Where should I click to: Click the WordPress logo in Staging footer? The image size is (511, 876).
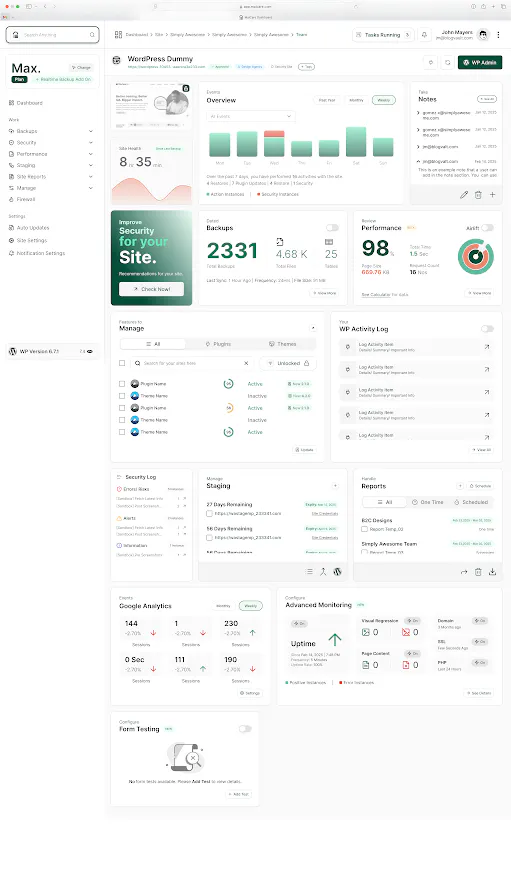(x=337, y=572)
